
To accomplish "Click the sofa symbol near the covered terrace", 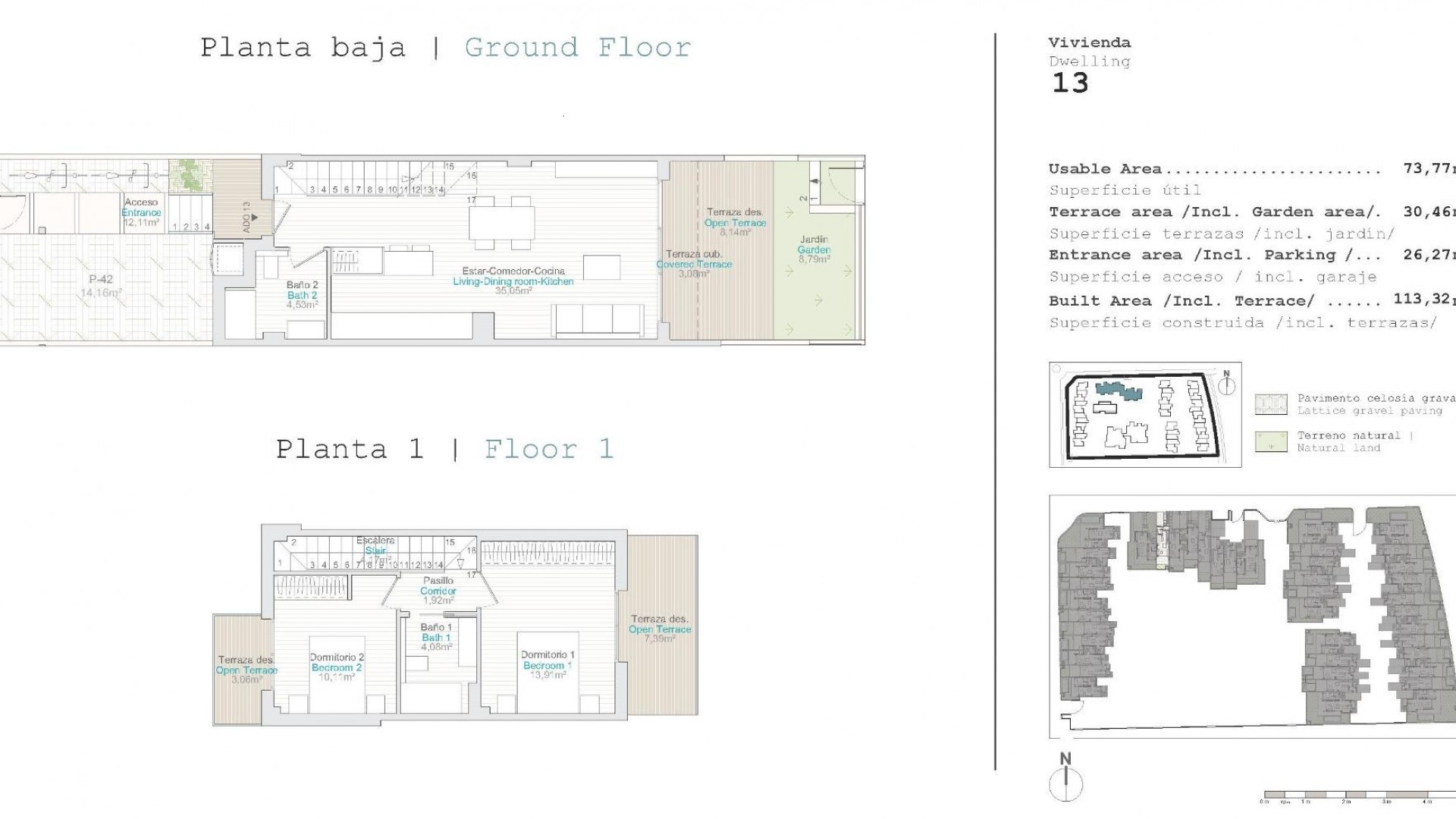I will click(x=599, y=318).
